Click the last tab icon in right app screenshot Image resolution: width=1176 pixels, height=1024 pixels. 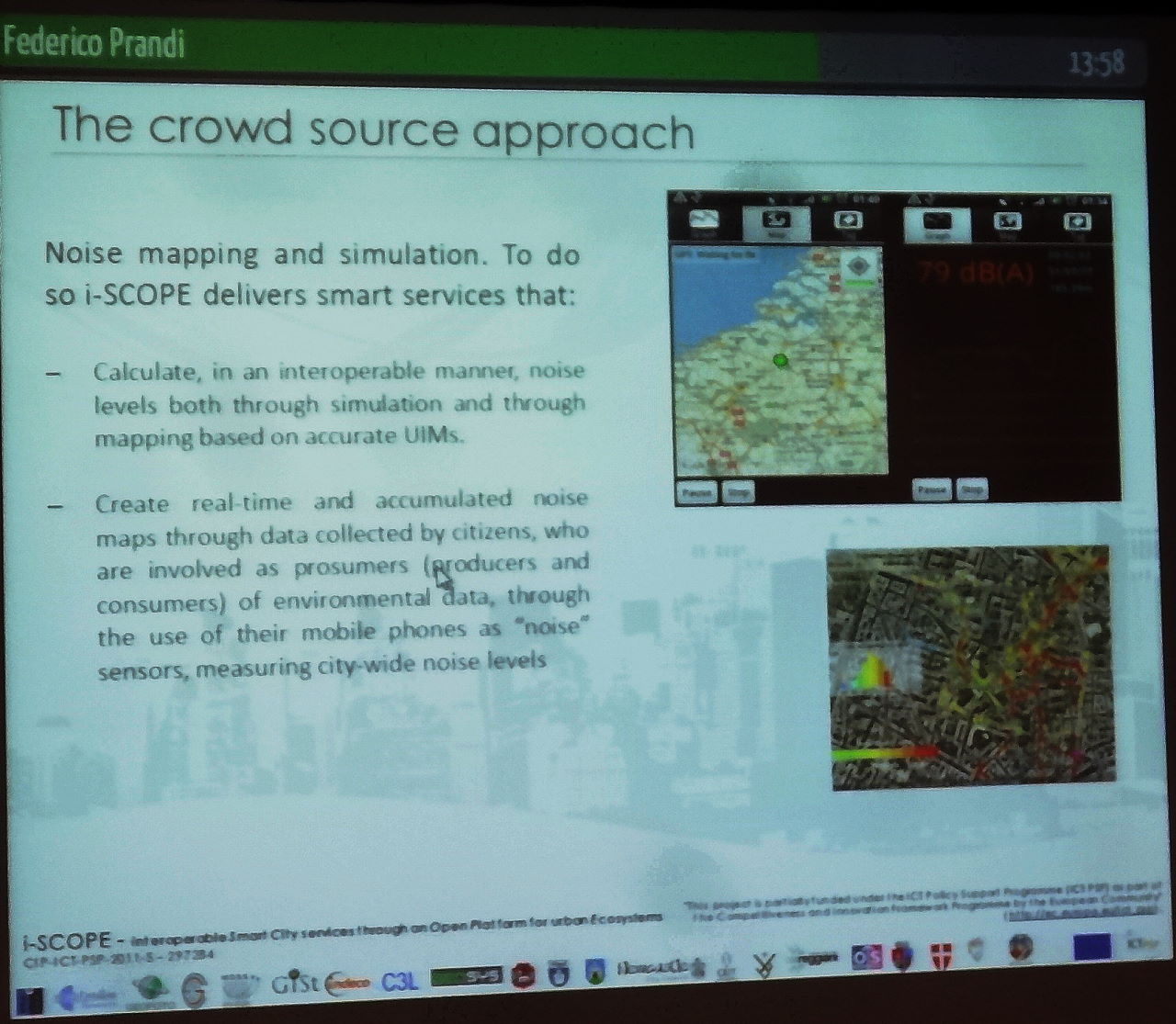tap(1076, 222)
